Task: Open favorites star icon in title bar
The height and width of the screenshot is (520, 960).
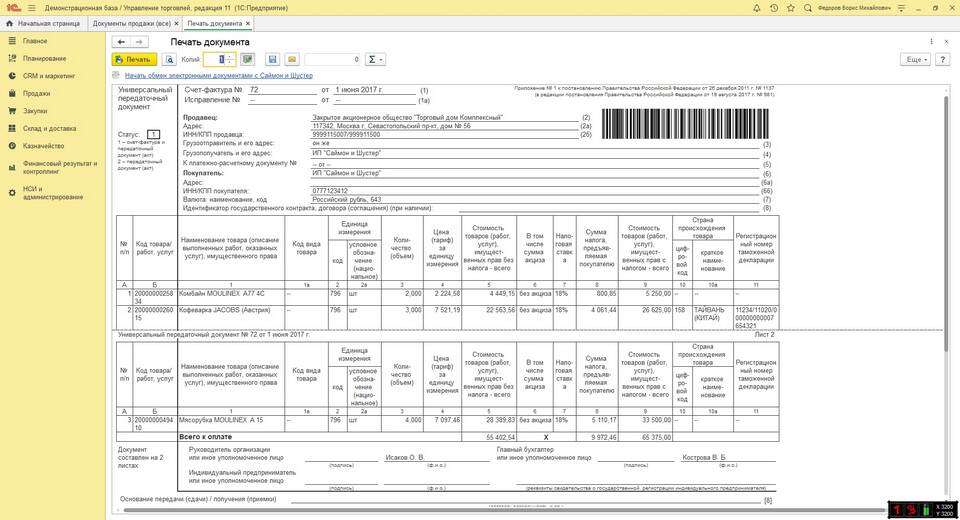Action: pos(790,8)
